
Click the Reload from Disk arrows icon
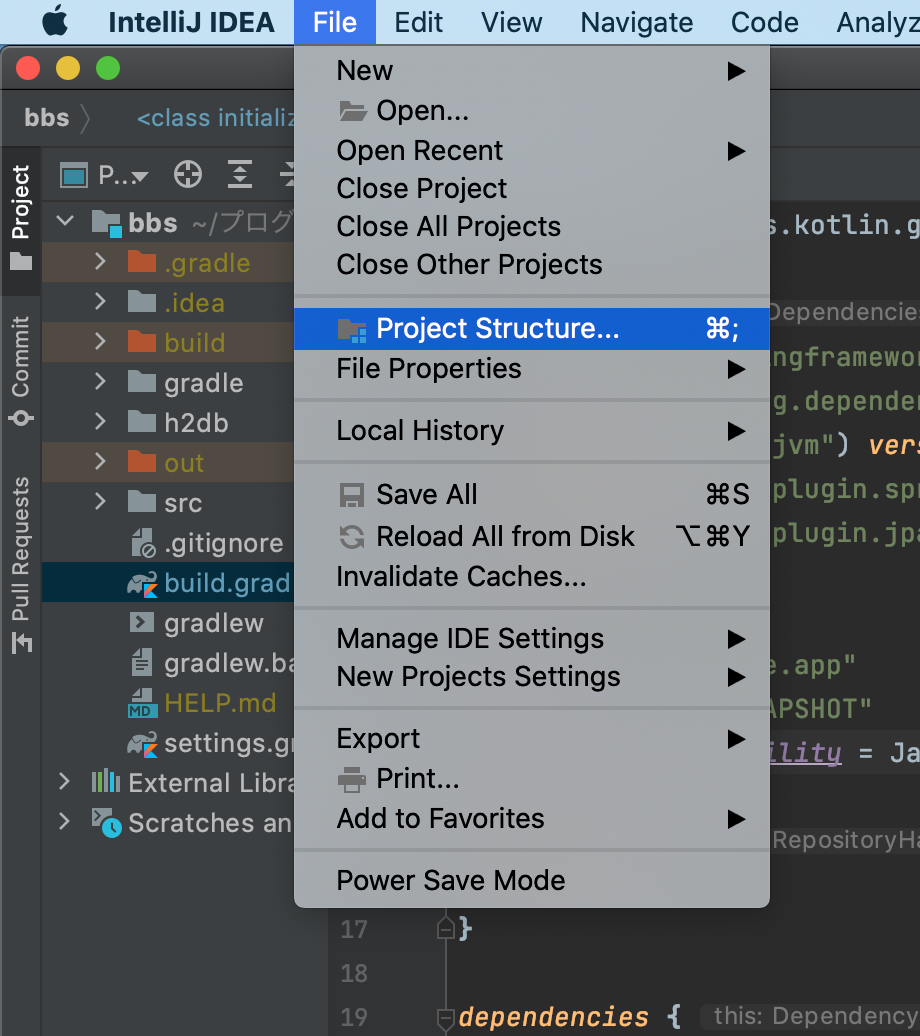pos(352,536)
